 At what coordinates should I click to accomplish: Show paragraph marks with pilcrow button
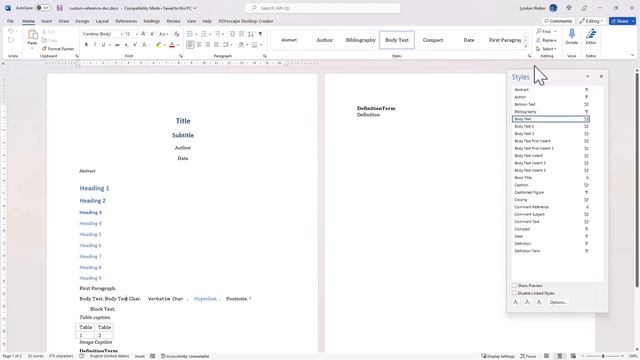click(260, 34)
